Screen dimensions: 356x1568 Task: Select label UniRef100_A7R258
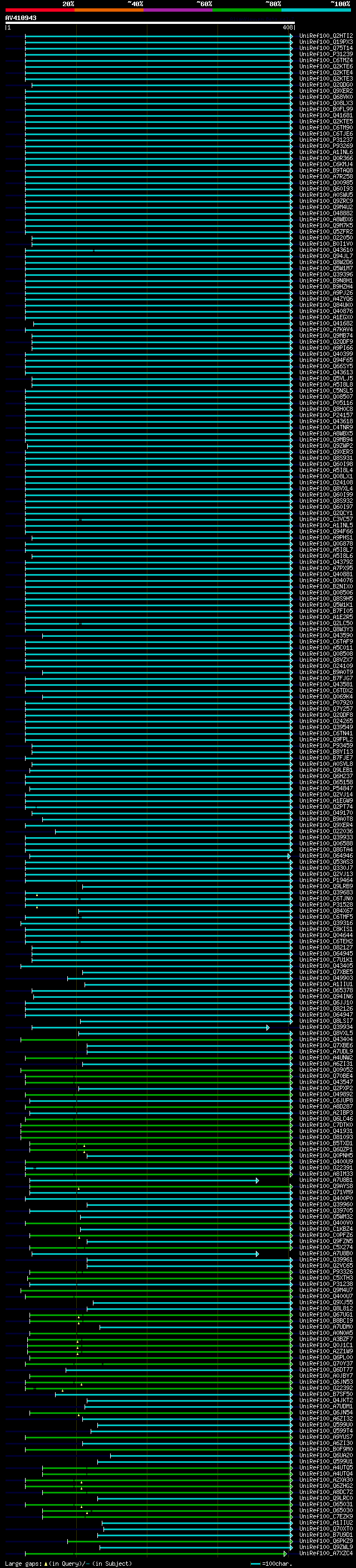tap(326, 176)
